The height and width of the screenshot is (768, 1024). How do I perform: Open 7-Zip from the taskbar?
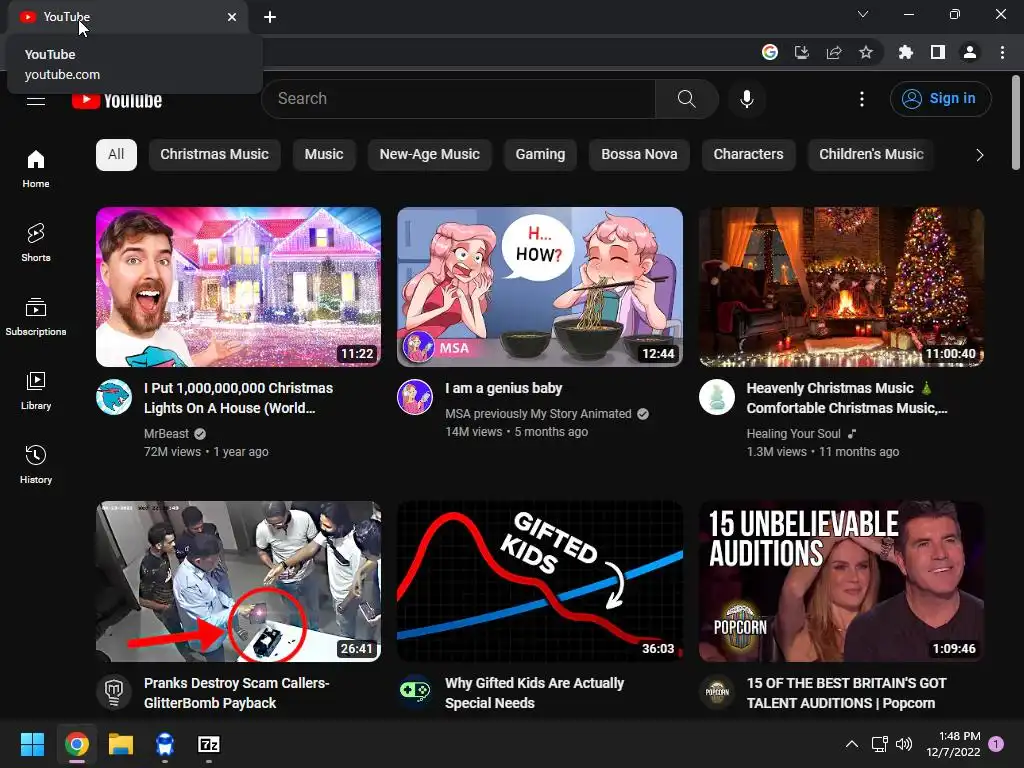(209, 744)
